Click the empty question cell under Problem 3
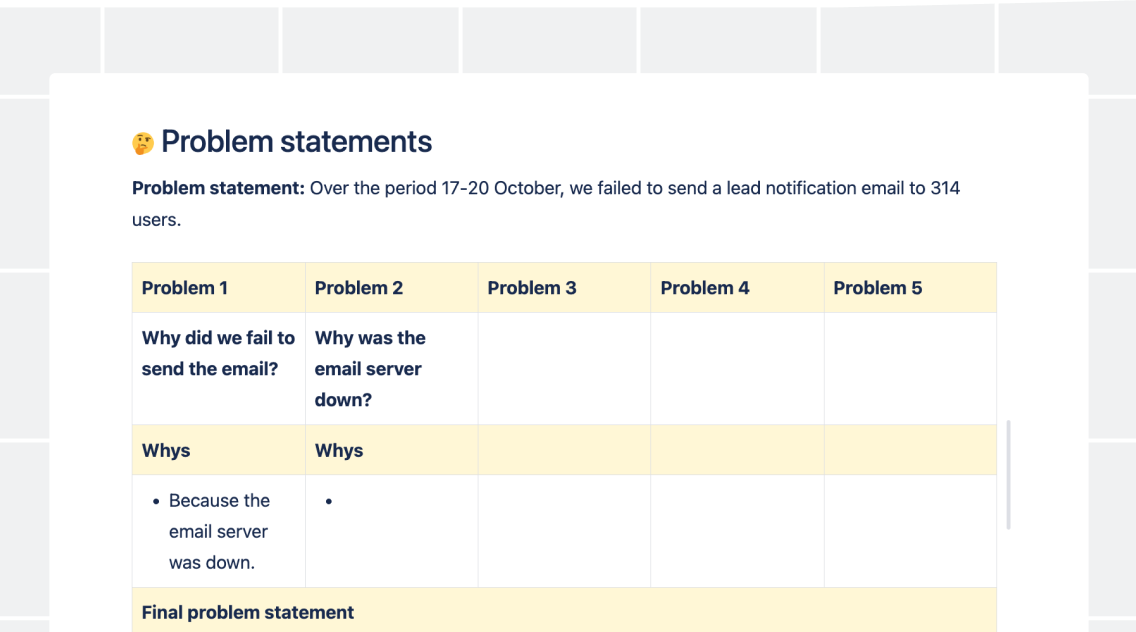The image size is (1136, 632). [564, 368]
